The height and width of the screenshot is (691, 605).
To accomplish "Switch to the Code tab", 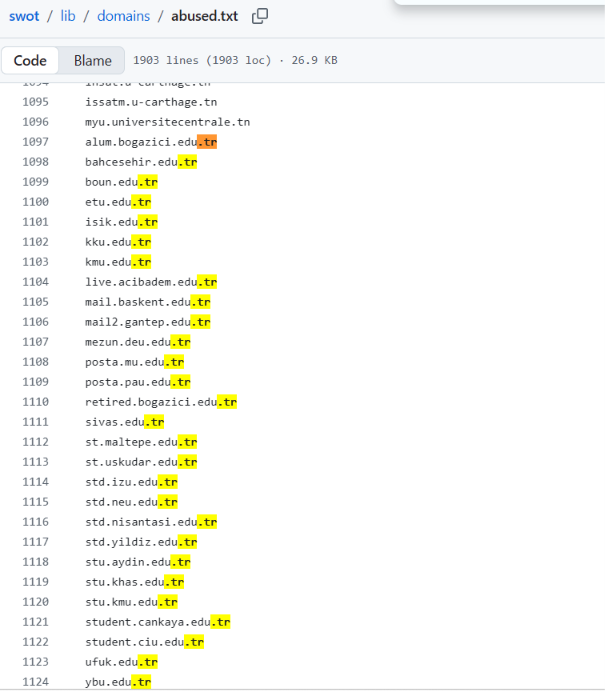I will click(x=30, y=60).
